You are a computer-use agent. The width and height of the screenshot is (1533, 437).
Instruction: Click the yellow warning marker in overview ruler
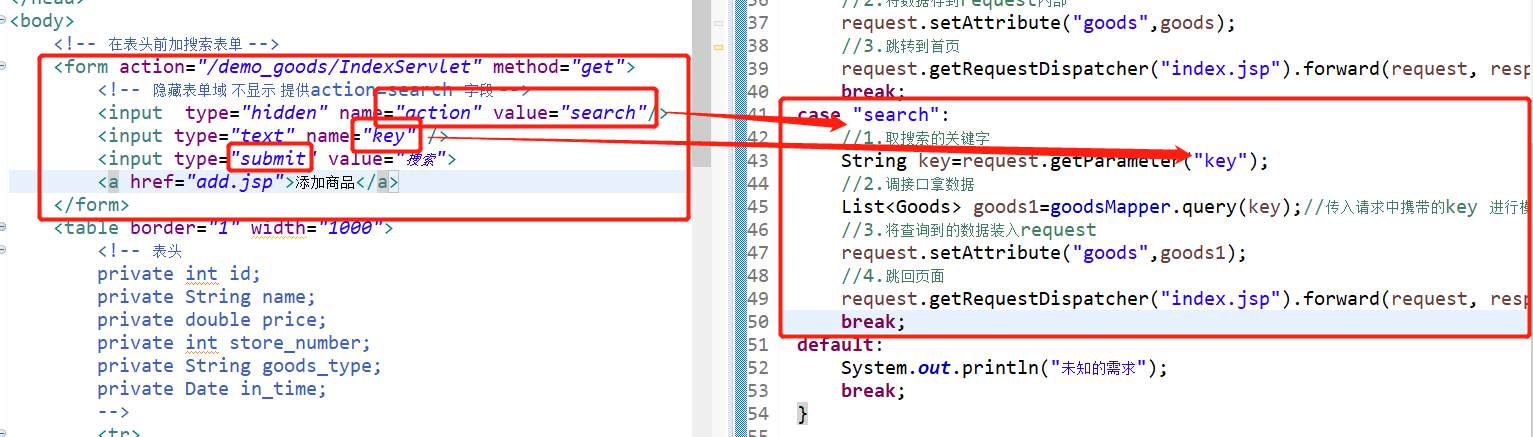pyautogui.click(x=718, y=47)
